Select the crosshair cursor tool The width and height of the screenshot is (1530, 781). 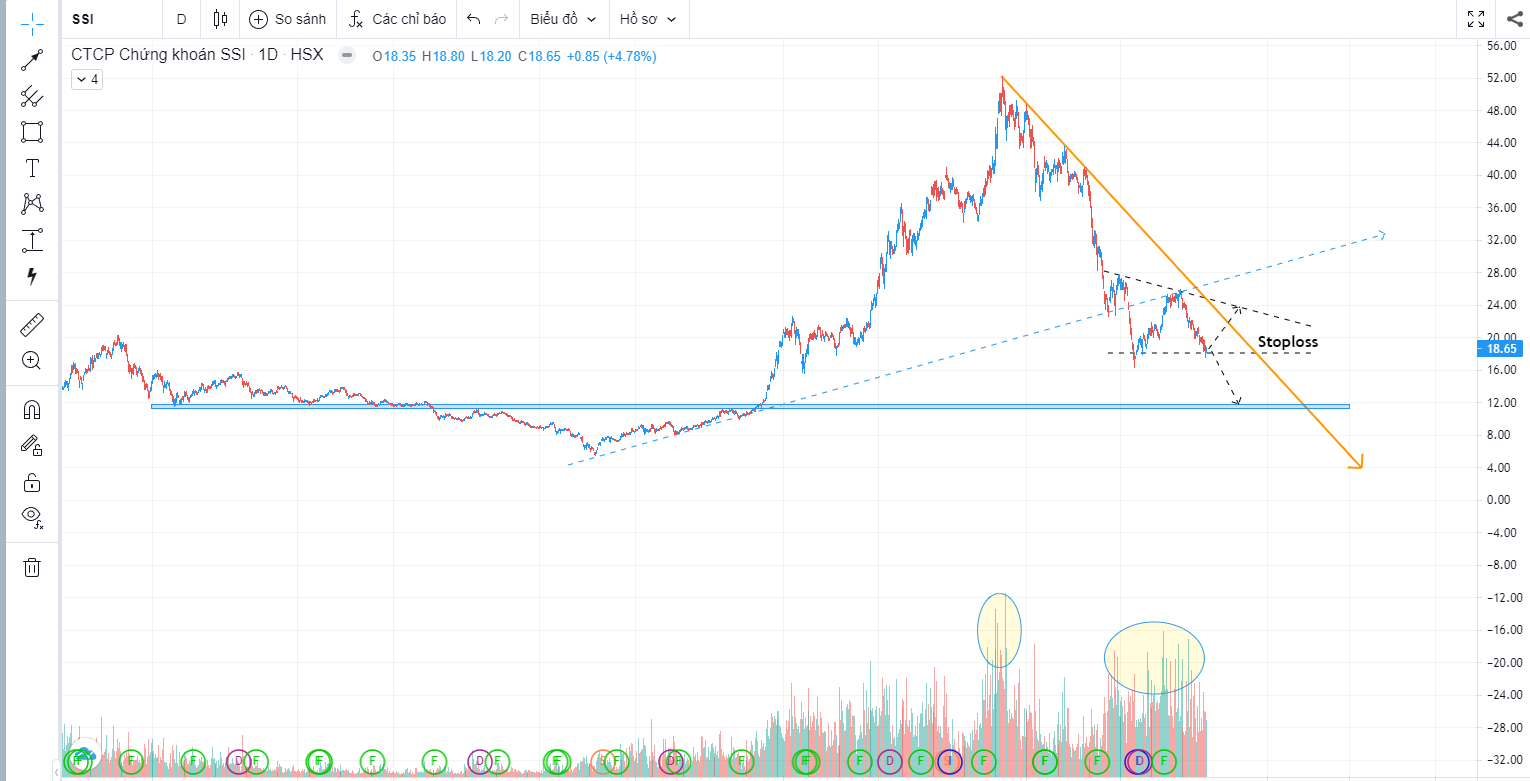coord(32,24)
